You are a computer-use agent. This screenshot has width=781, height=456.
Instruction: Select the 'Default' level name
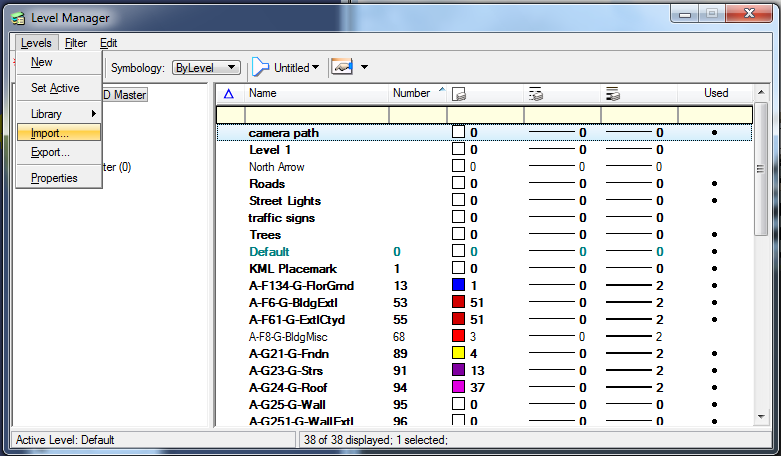(269, 252)
